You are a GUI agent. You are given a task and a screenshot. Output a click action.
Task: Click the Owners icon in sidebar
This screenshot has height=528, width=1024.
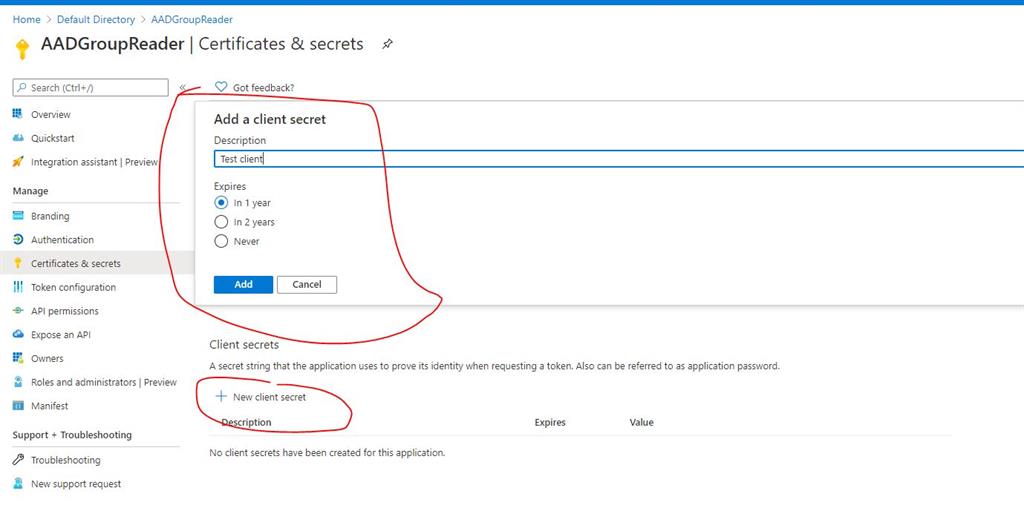tap(18, 358)
